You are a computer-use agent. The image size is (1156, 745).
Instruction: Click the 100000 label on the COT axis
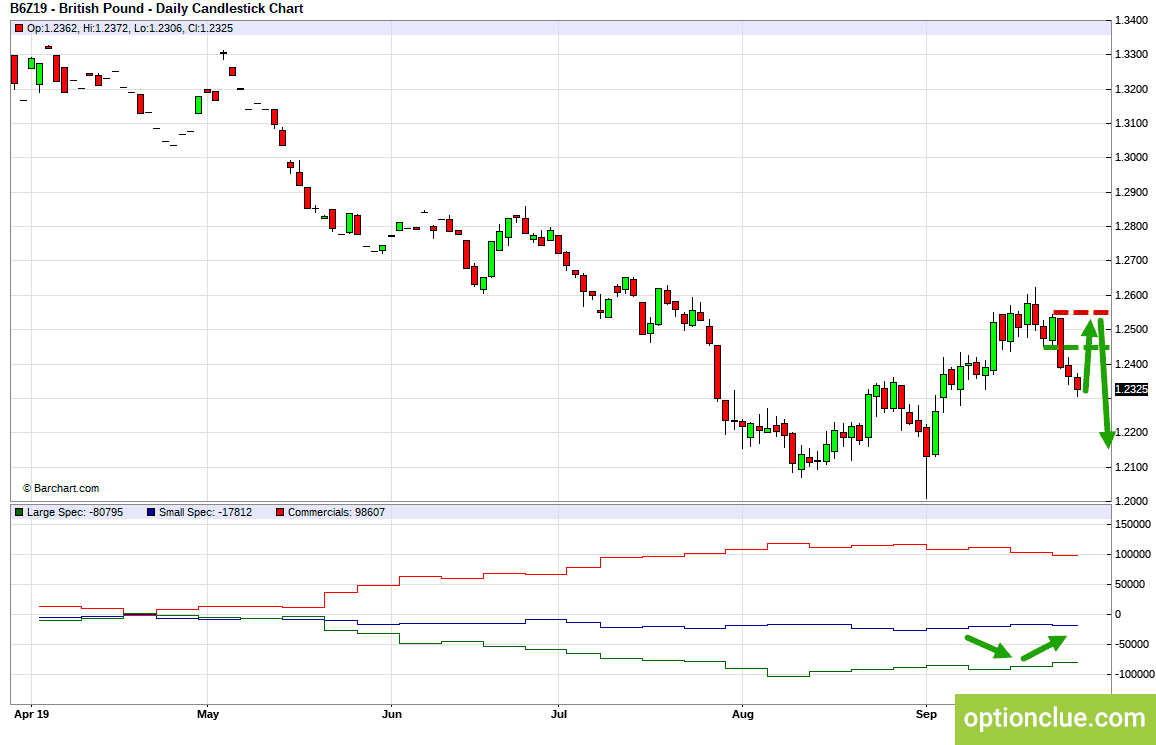click(1133, 554)
